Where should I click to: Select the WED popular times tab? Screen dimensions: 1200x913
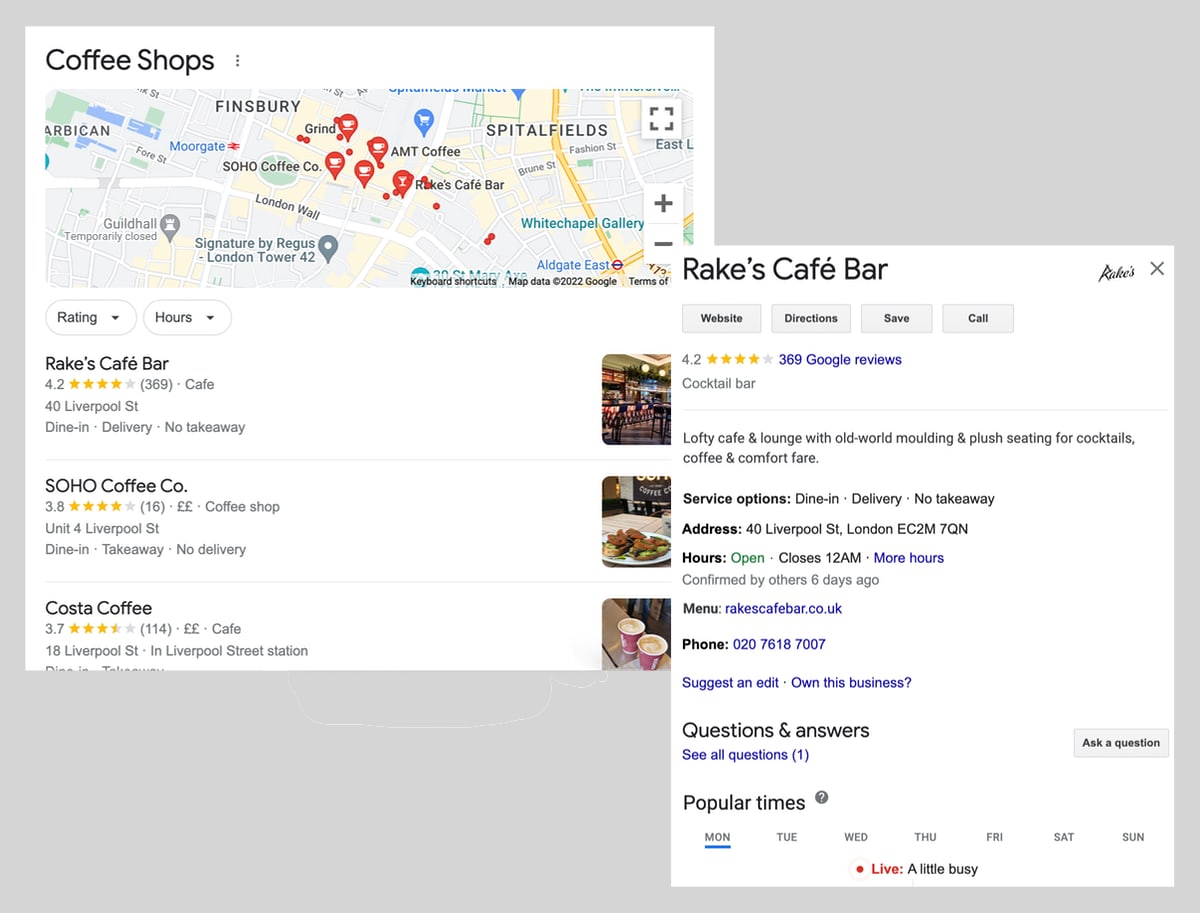point(856,837)
